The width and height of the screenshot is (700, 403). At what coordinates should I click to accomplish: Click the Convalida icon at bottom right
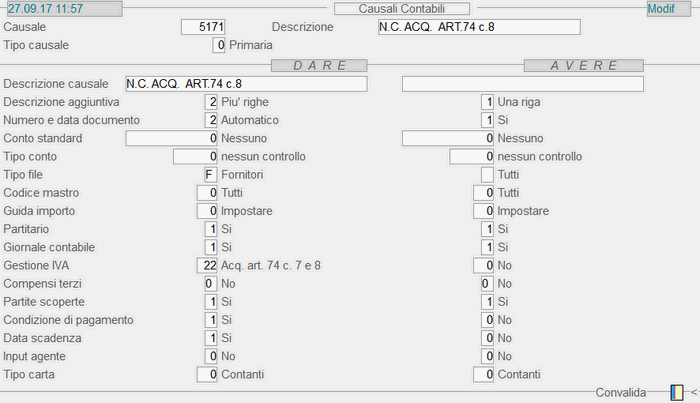pos(677,393)
